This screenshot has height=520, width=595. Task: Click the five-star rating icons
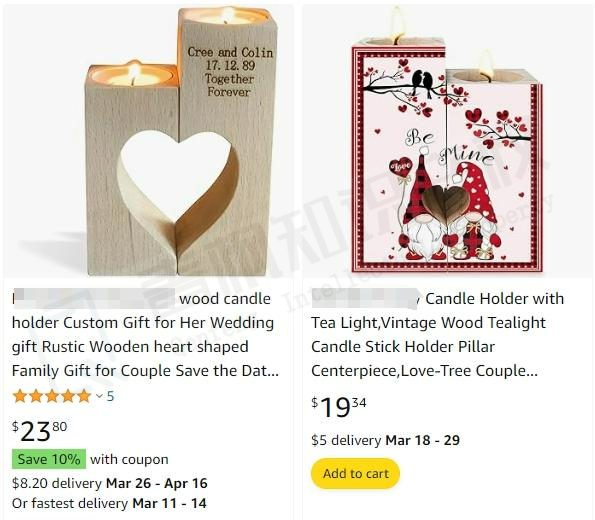(52, 396)
